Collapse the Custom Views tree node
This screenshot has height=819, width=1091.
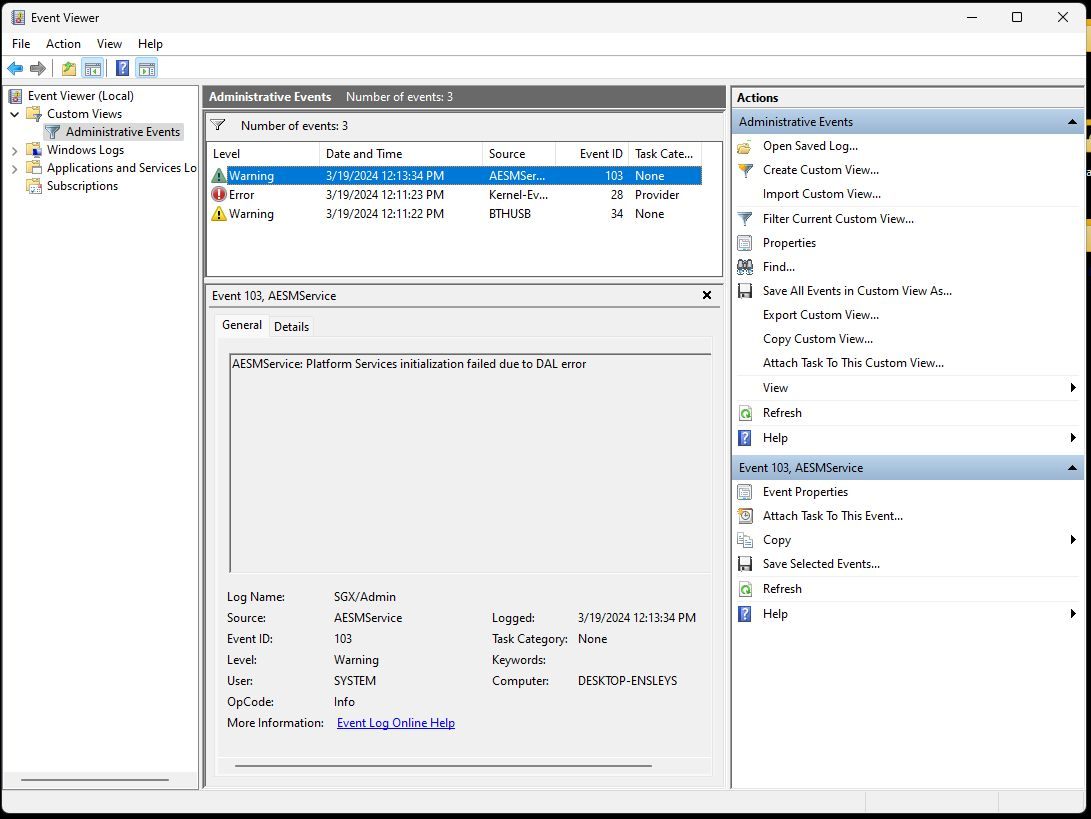[15, 114]
